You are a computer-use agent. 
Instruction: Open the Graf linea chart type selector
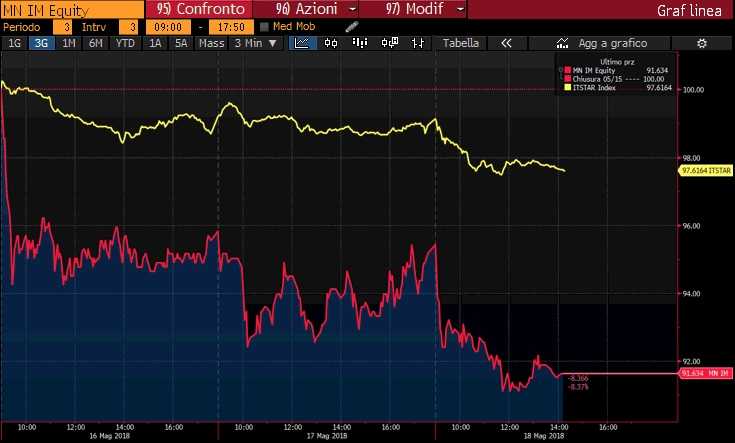[x=689, y=10]
